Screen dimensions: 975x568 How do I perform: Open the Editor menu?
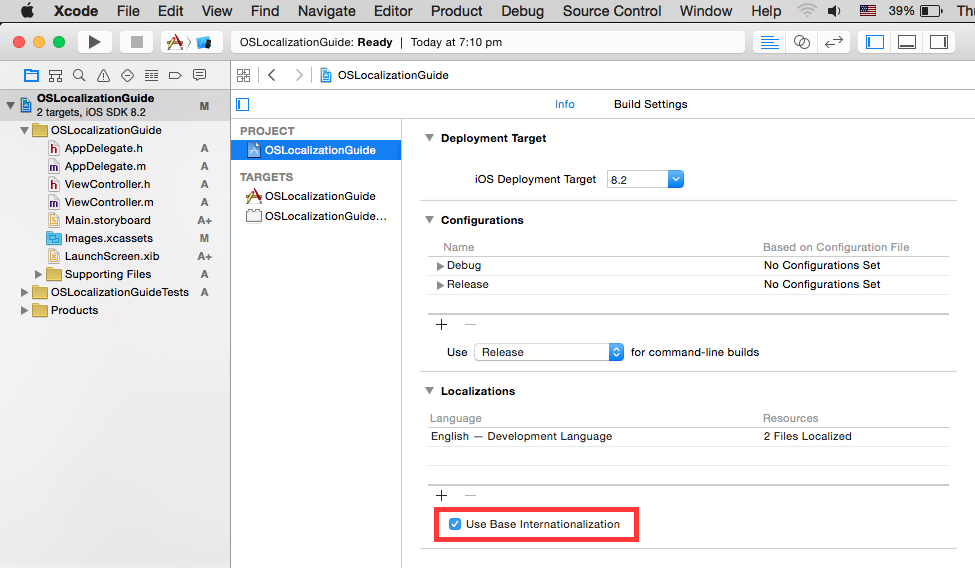[x=393, y=11]
